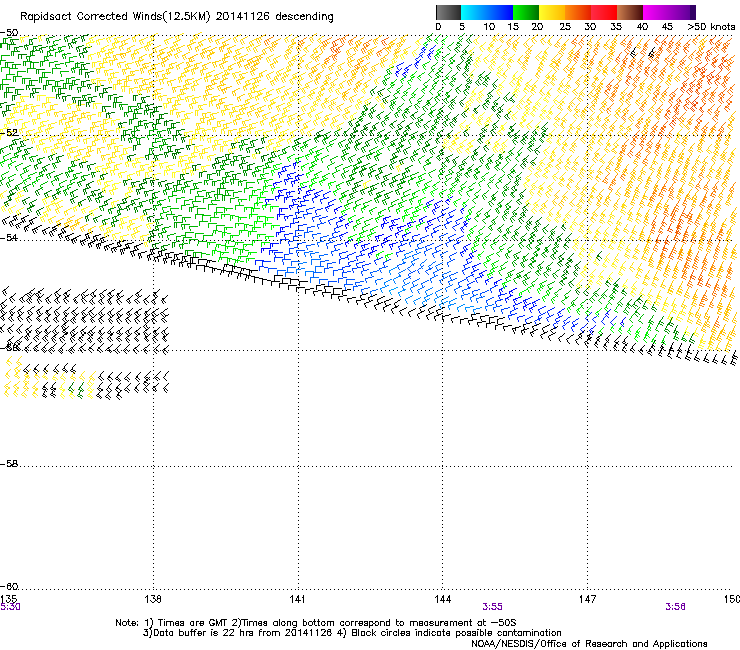Click the green 15-20 knots legend color
This screenshot has width=740, height=650.
pos(526,12)
